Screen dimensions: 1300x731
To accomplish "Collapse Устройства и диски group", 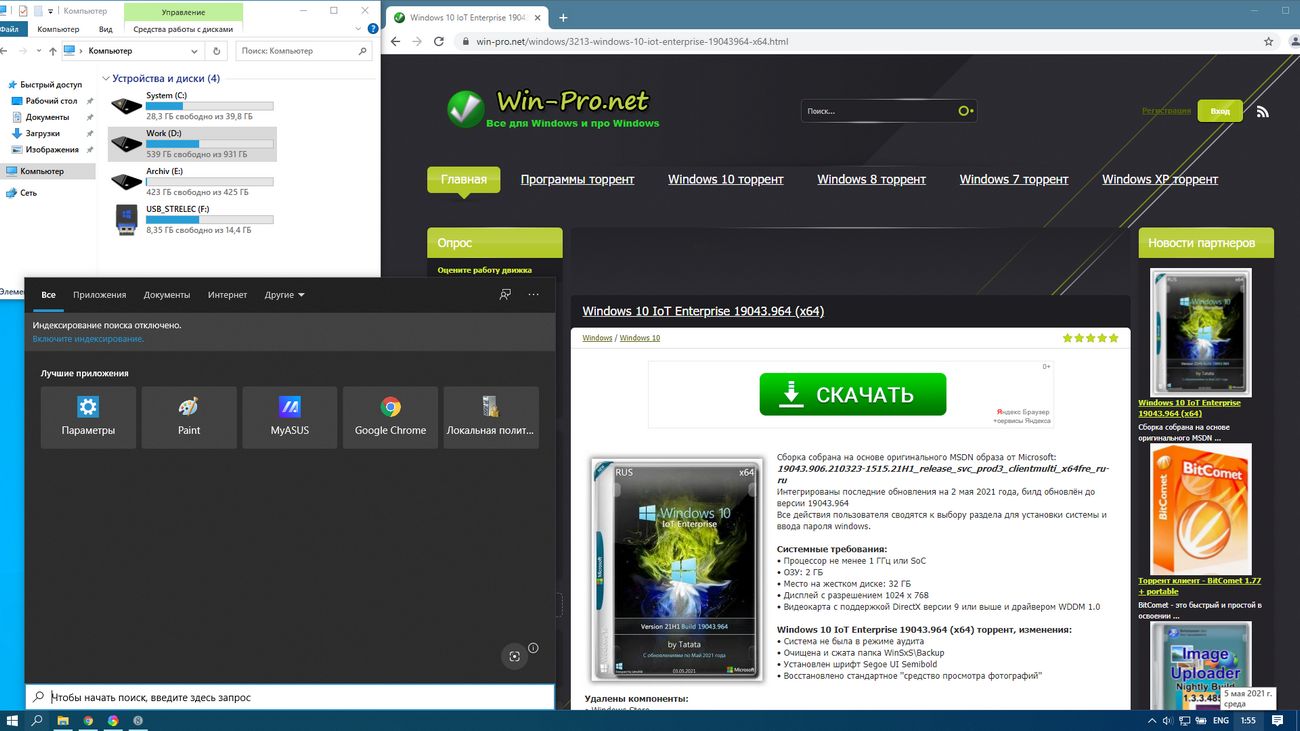I will point(106,78).
